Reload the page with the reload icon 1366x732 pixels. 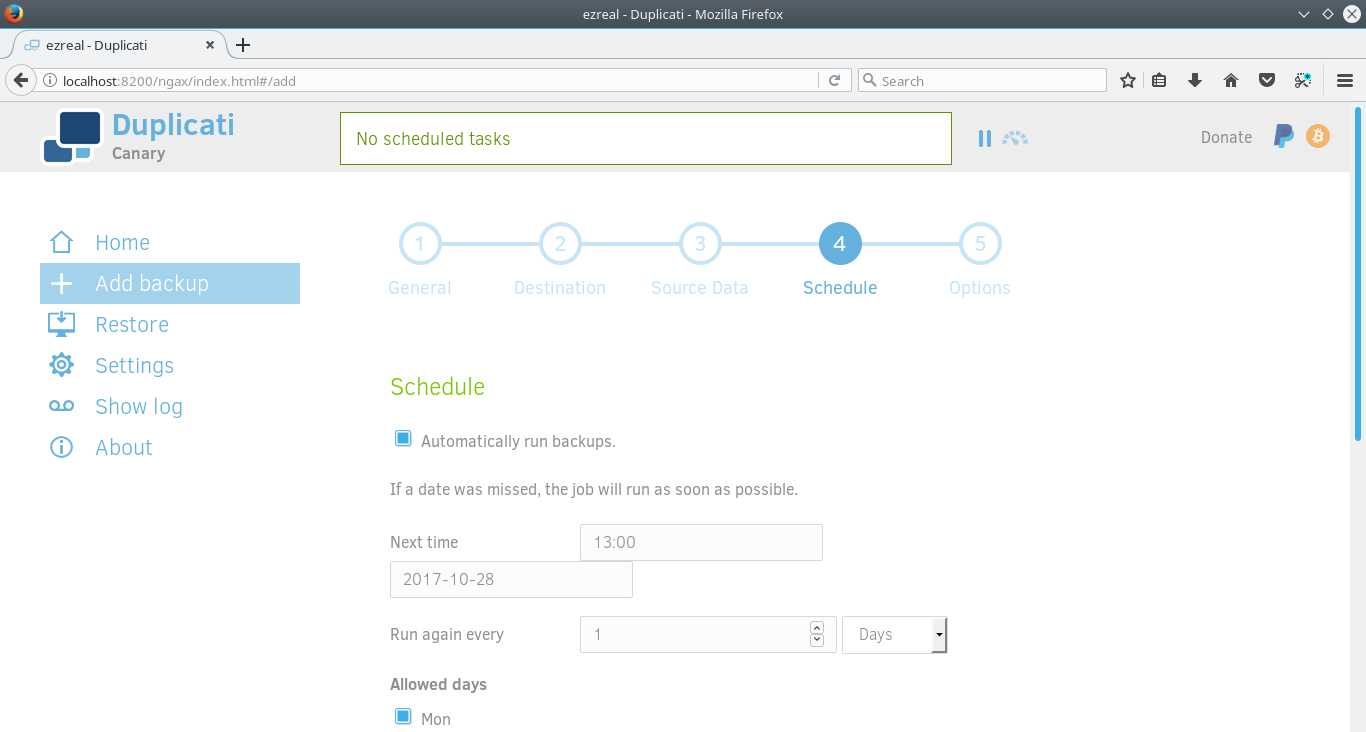(x=835, y=80)
